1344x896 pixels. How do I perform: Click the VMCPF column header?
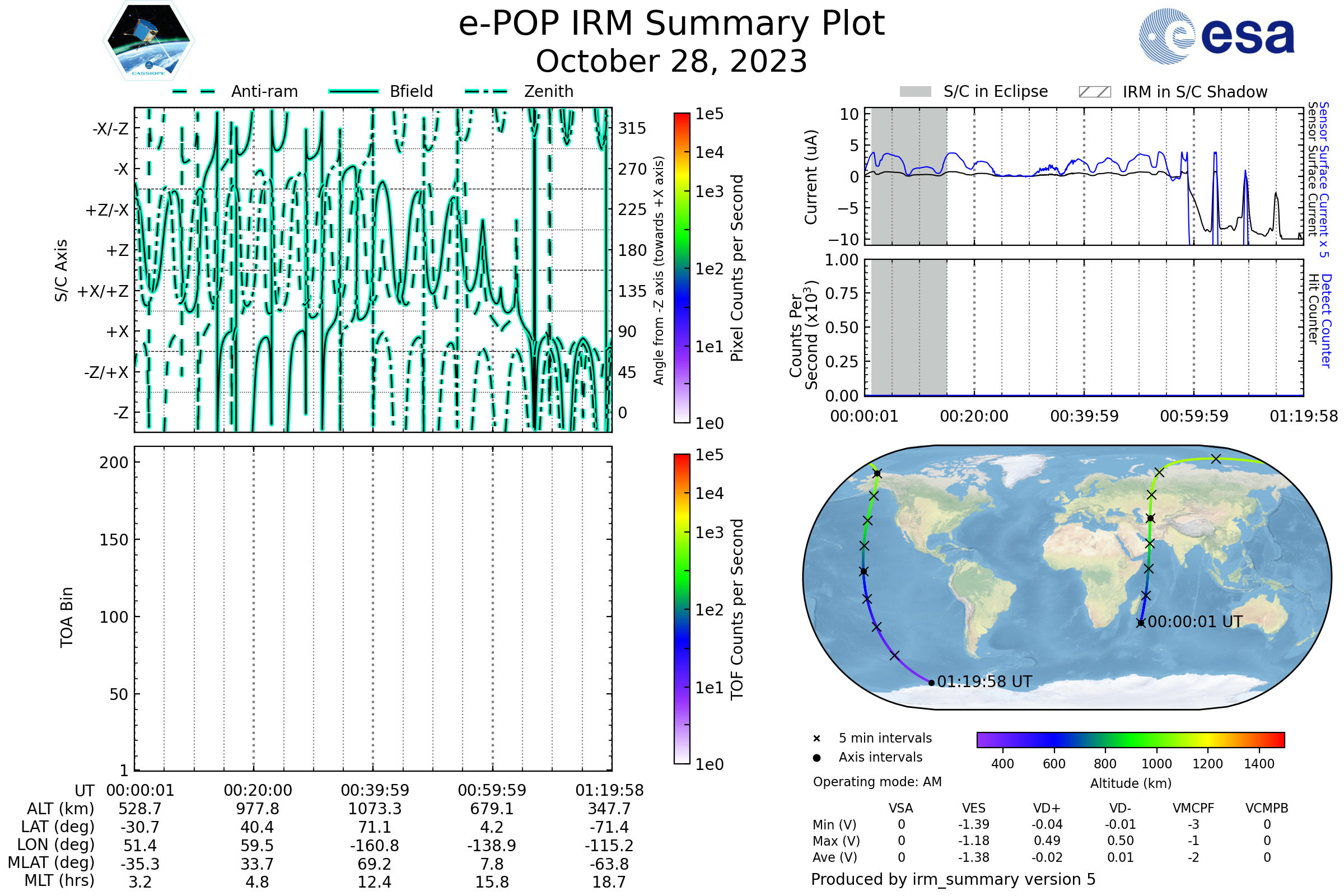[x=1193, y=808]
